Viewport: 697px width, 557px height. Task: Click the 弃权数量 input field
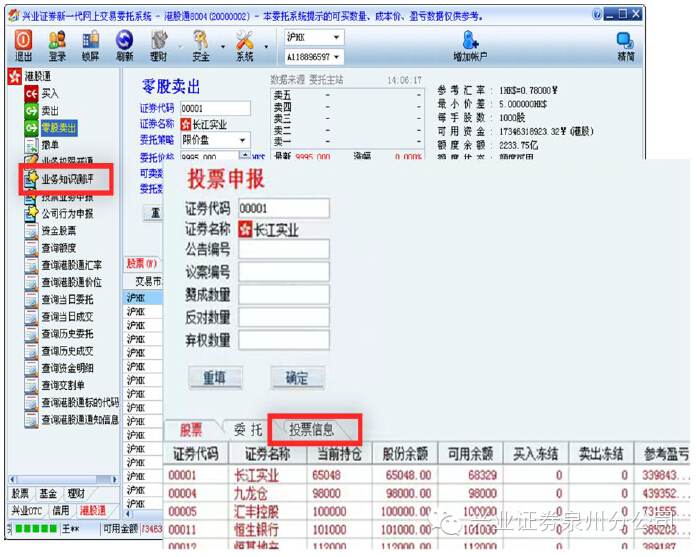click(284, 340)
